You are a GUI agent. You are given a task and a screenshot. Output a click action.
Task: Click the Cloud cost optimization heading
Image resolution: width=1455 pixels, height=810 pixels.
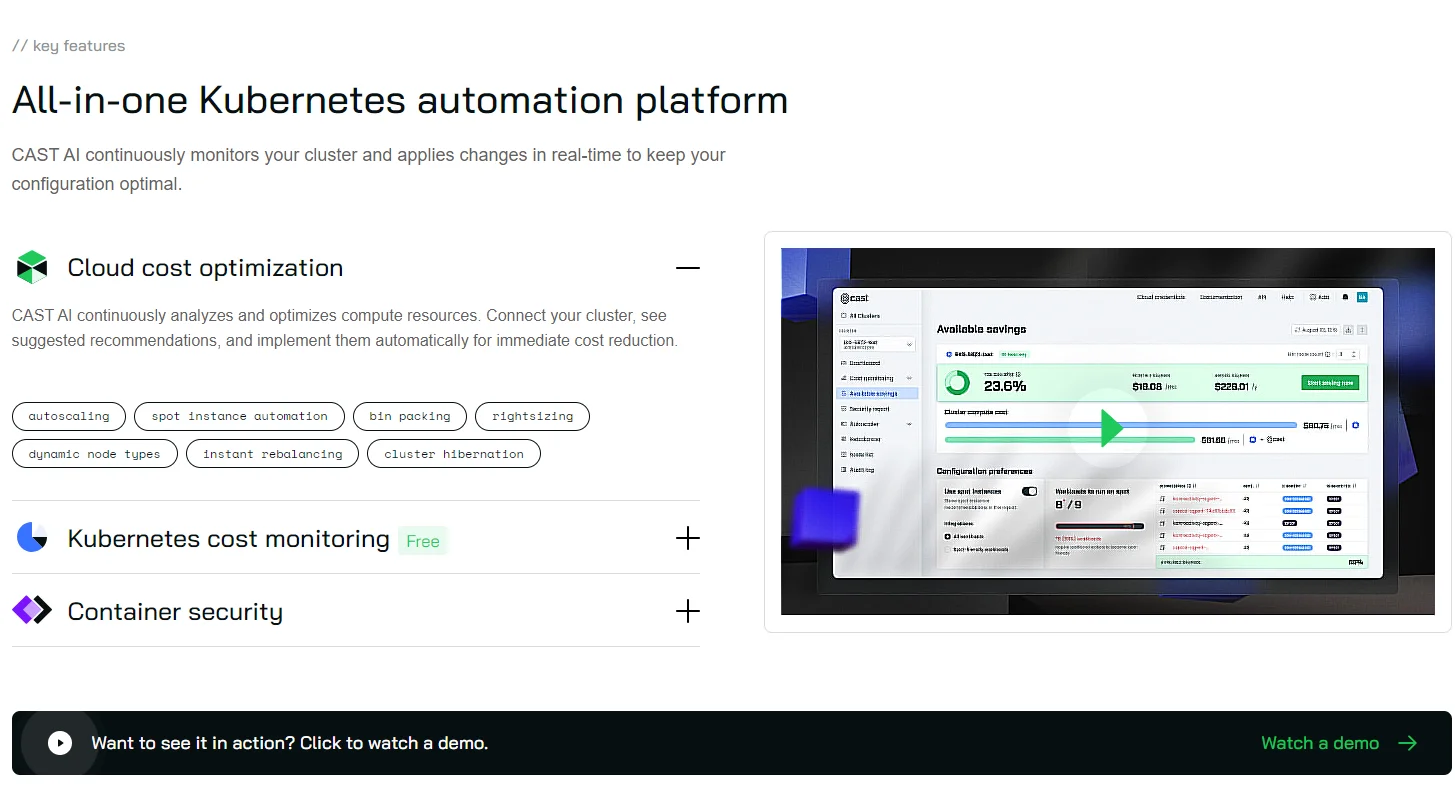[205, 268]
